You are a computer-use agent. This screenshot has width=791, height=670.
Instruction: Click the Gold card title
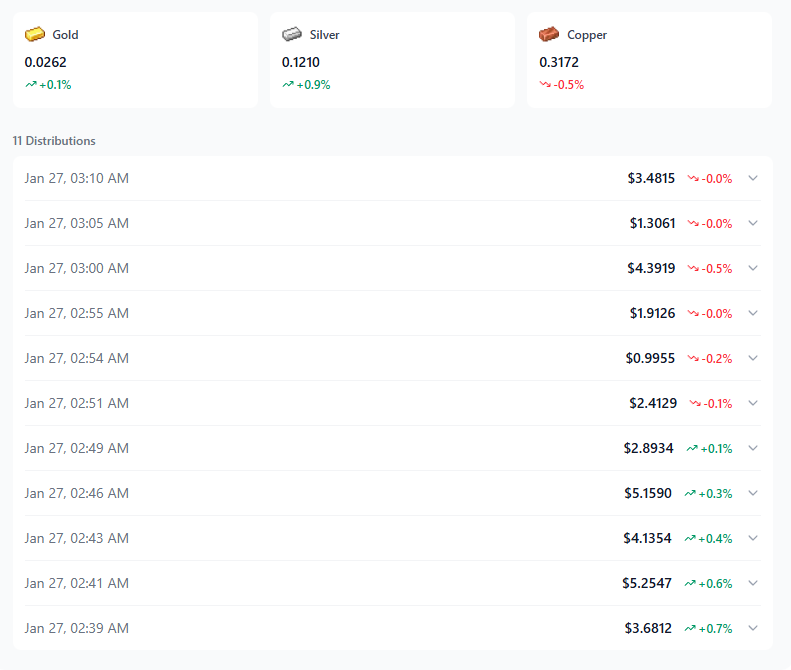coord(65,35)
